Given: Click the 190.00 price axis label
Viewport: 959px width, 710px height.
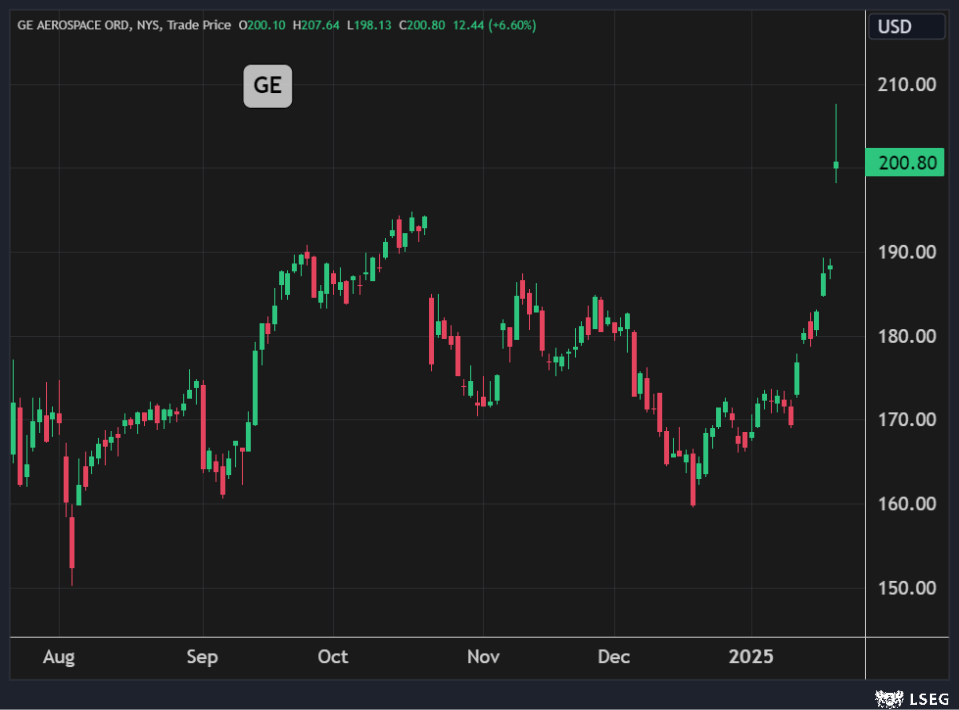Looking at the screenshot, I should (904, 252).
